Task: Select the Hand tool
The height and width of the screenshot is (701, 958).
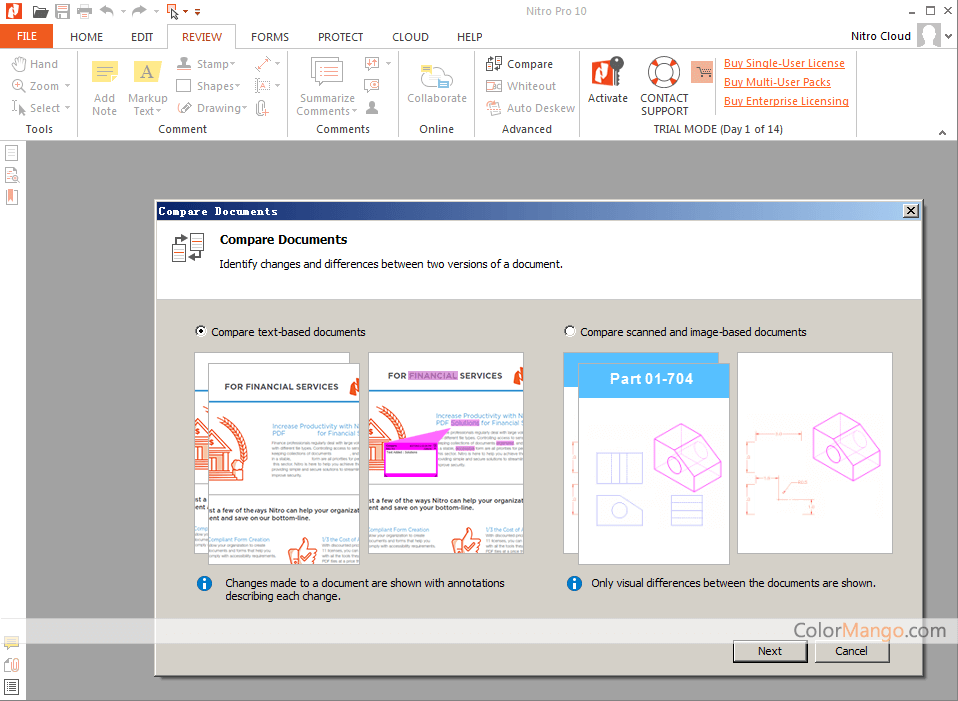Action: coord(35,64)
